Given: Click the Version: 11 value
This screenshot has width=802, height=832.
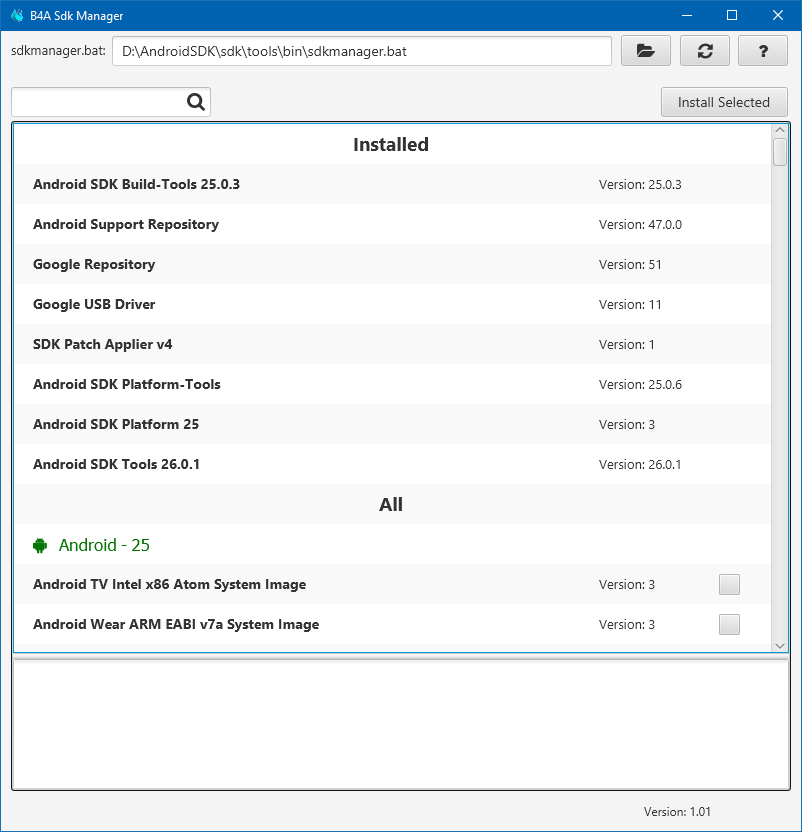Looking at the screenshot, I should coord(630,305).
